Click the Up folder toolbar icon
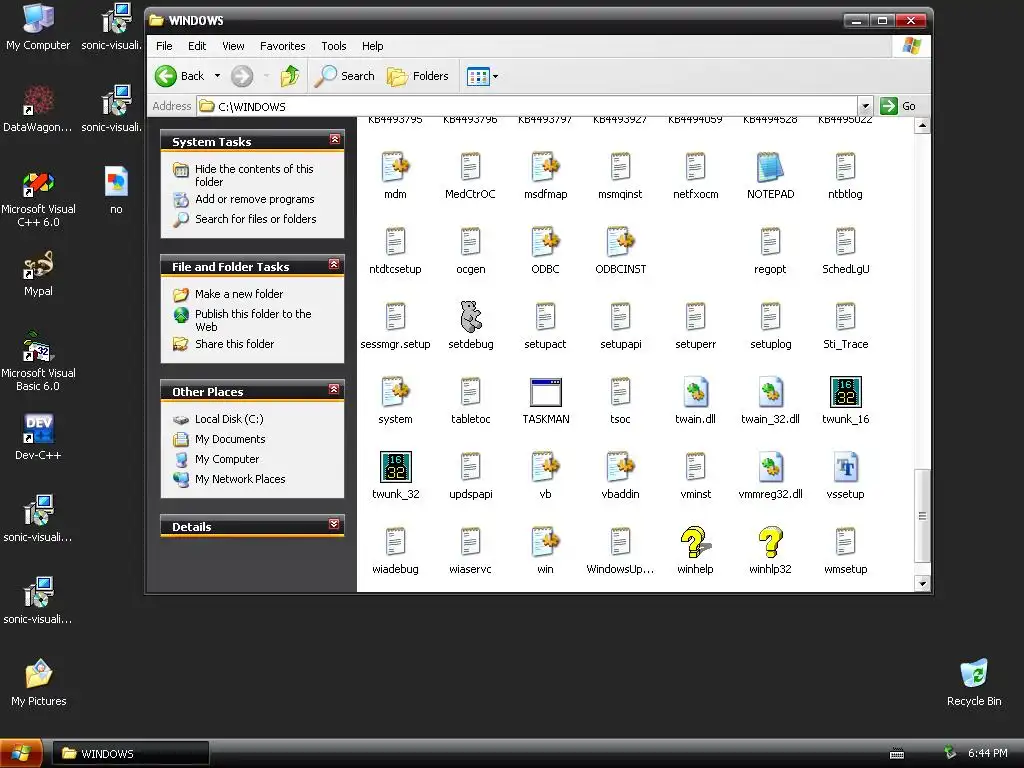 (289, 76)
